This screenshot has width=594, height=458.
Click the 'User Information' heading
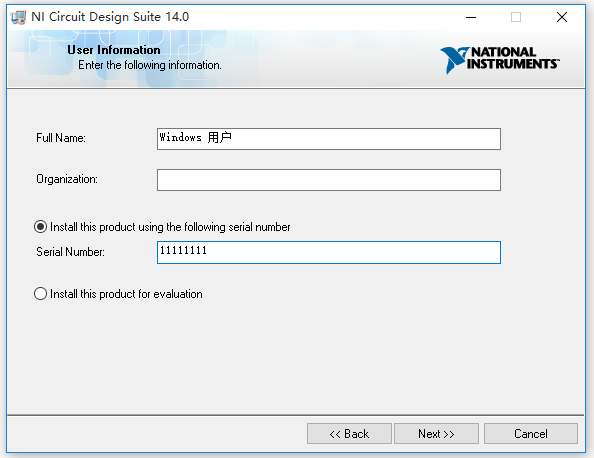[x=114, y=50]
